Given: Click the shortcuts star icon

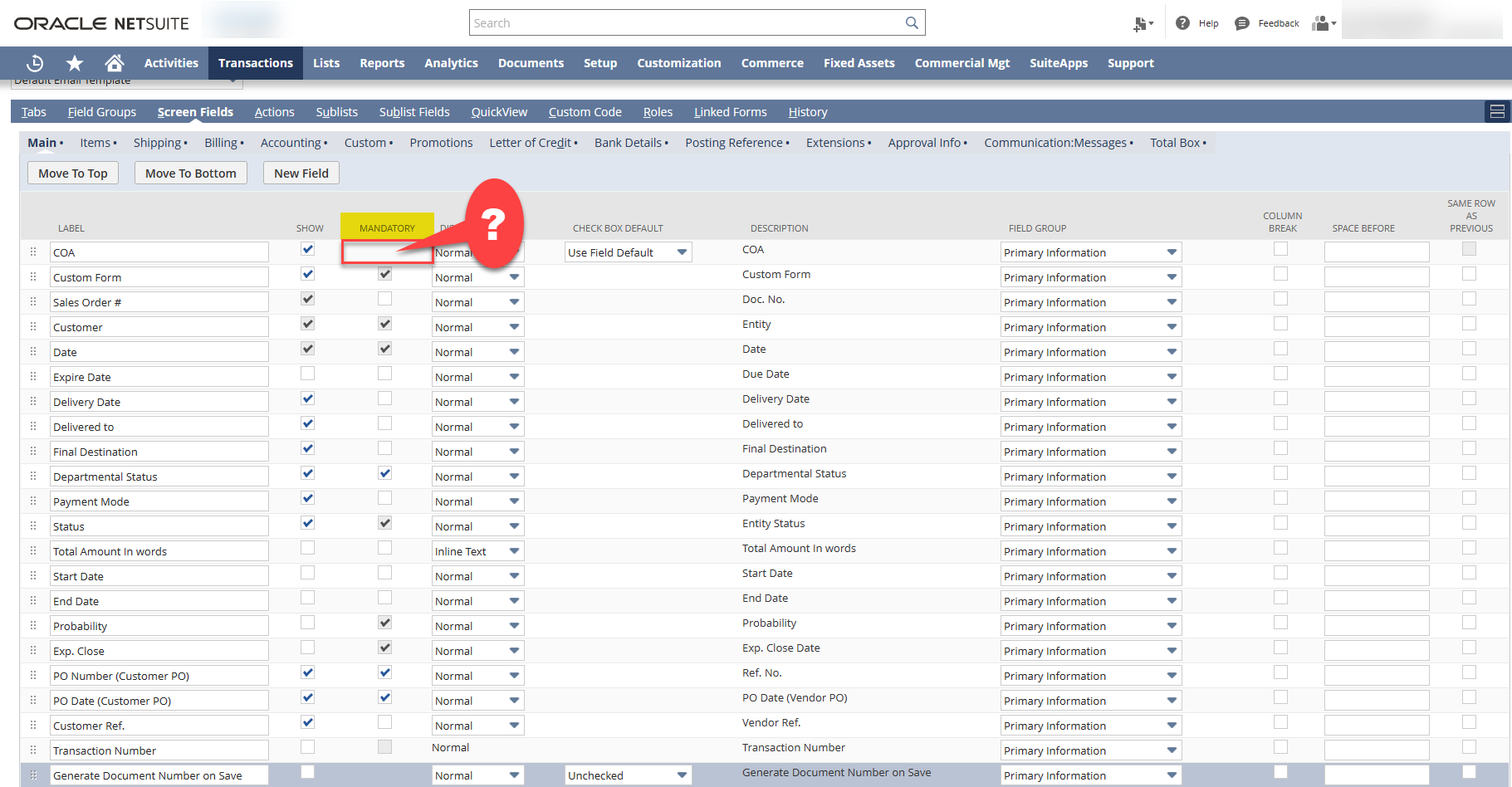Looking at the screenshot, I should coord(75,62).
